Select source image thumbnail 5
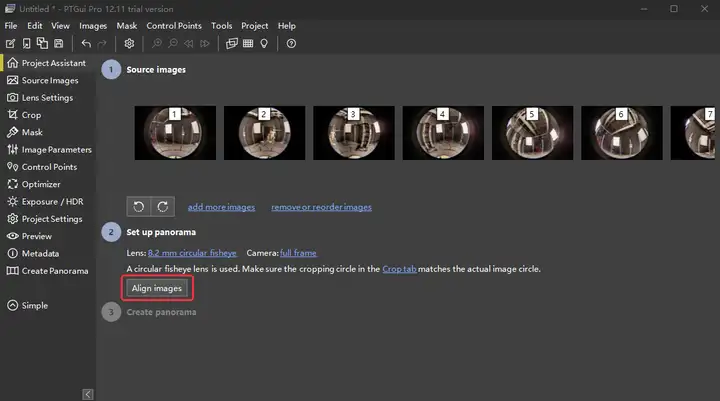The width and height of the screenshot is (720, 401). (532, 133)
